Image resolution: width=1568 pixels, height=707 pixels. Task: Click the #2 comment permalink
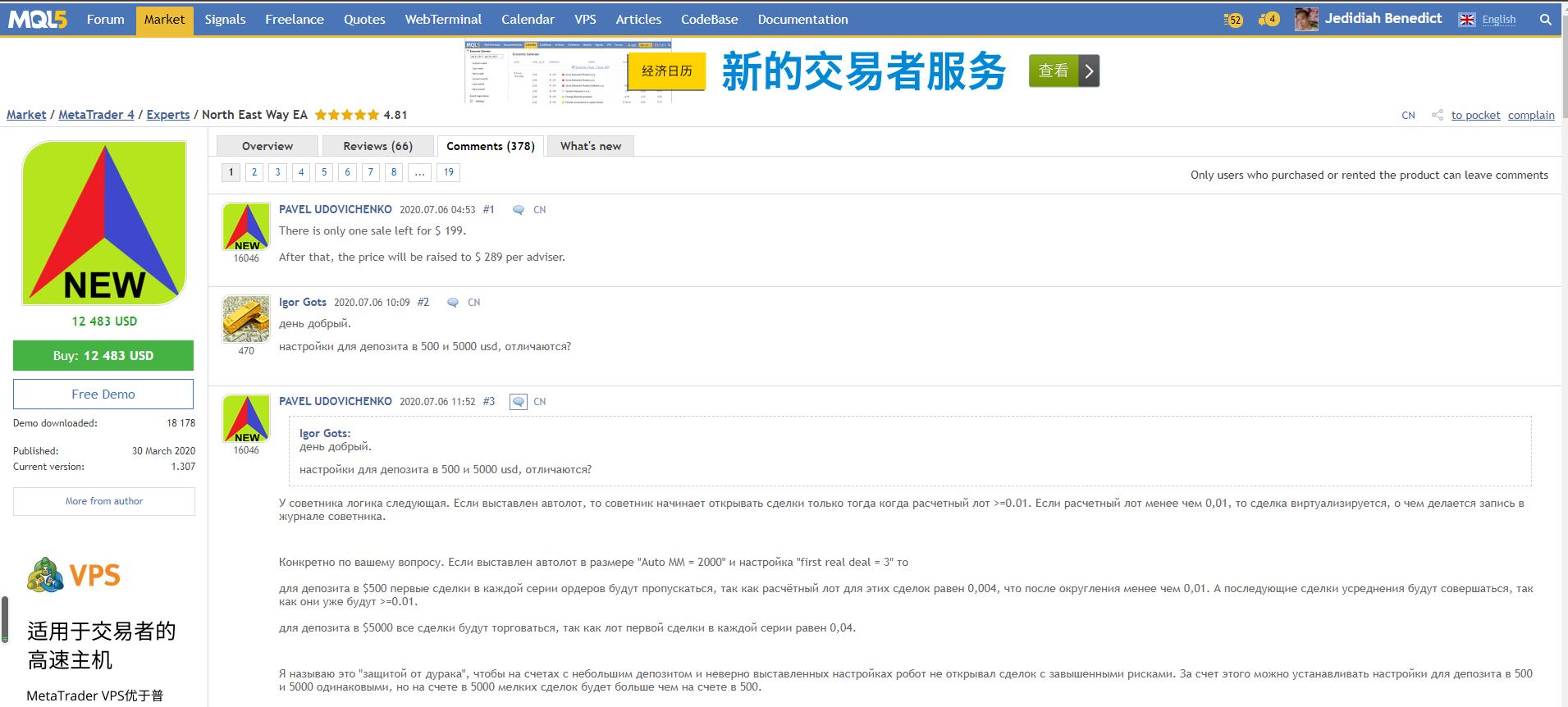coord(423,303)
